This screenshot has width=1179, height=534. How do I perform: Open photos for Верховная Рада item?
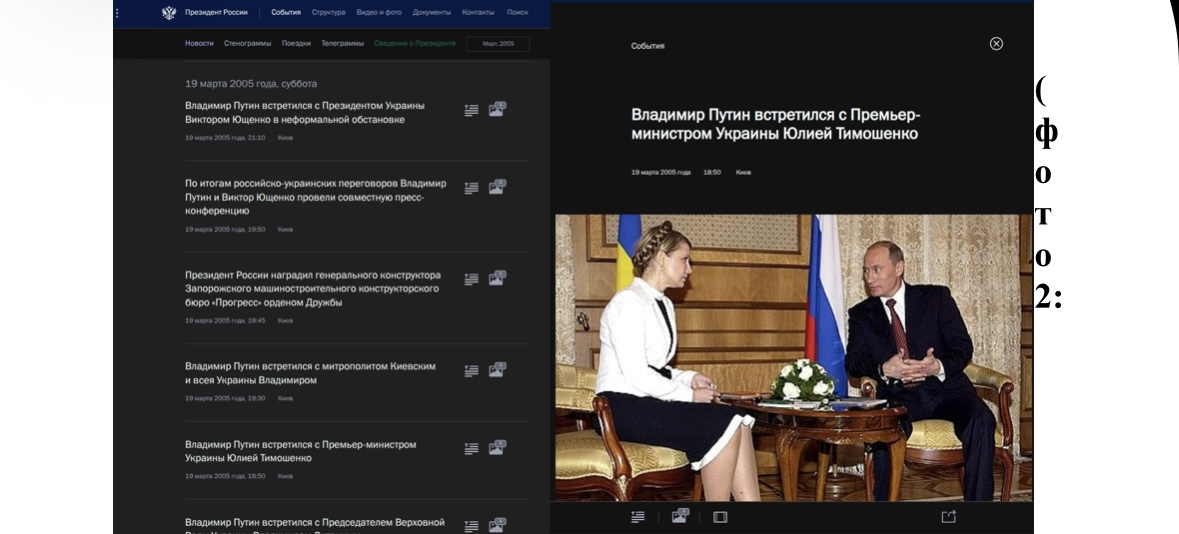(x=497, y=525)
